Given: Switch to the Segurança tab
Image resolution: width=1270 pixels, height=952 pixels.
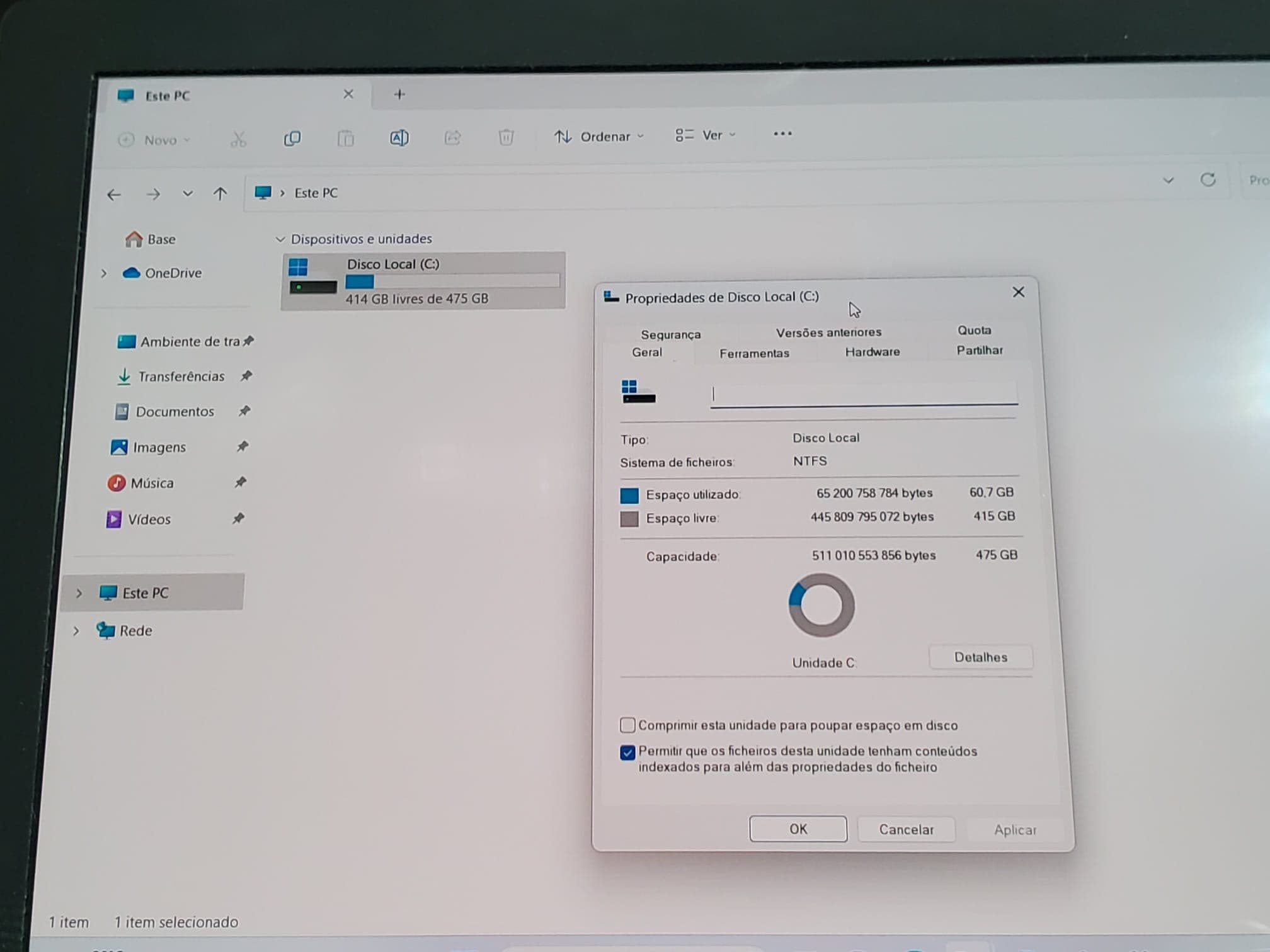Looking at the screenshot, I should 670,334.
